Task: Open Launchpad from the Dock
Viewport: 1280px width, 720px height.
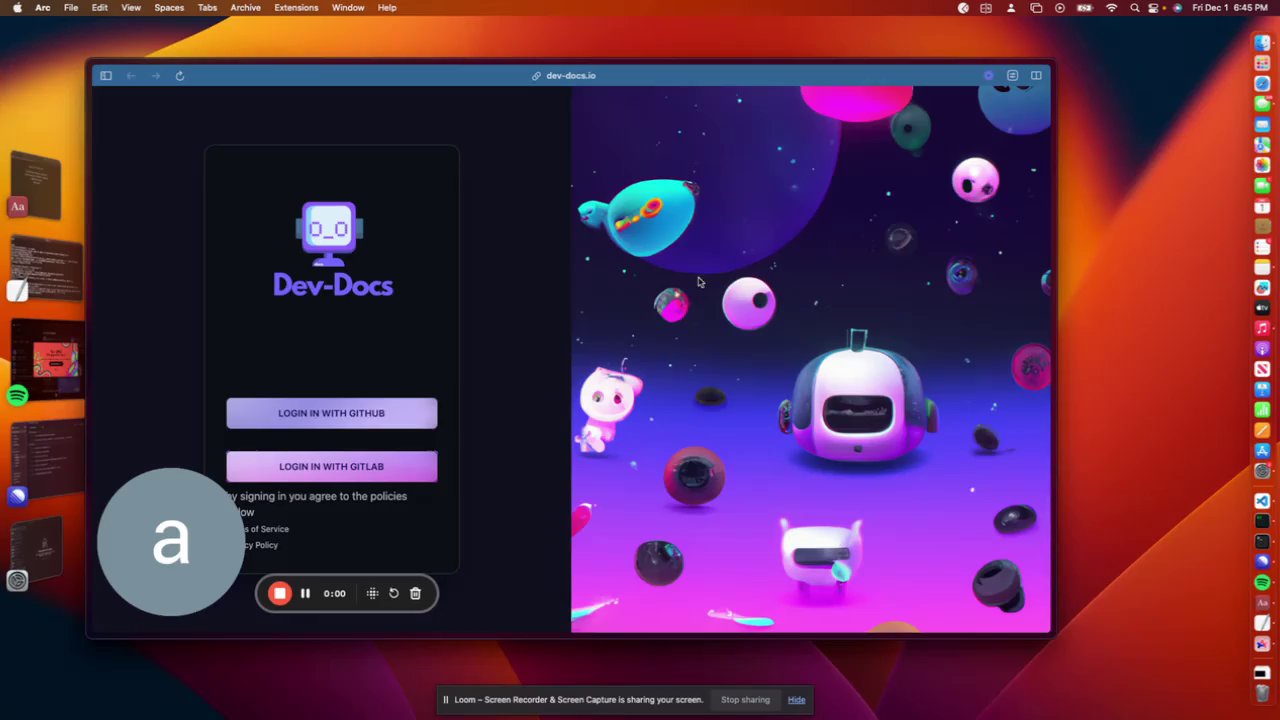Action: (x=1262, y=64)
